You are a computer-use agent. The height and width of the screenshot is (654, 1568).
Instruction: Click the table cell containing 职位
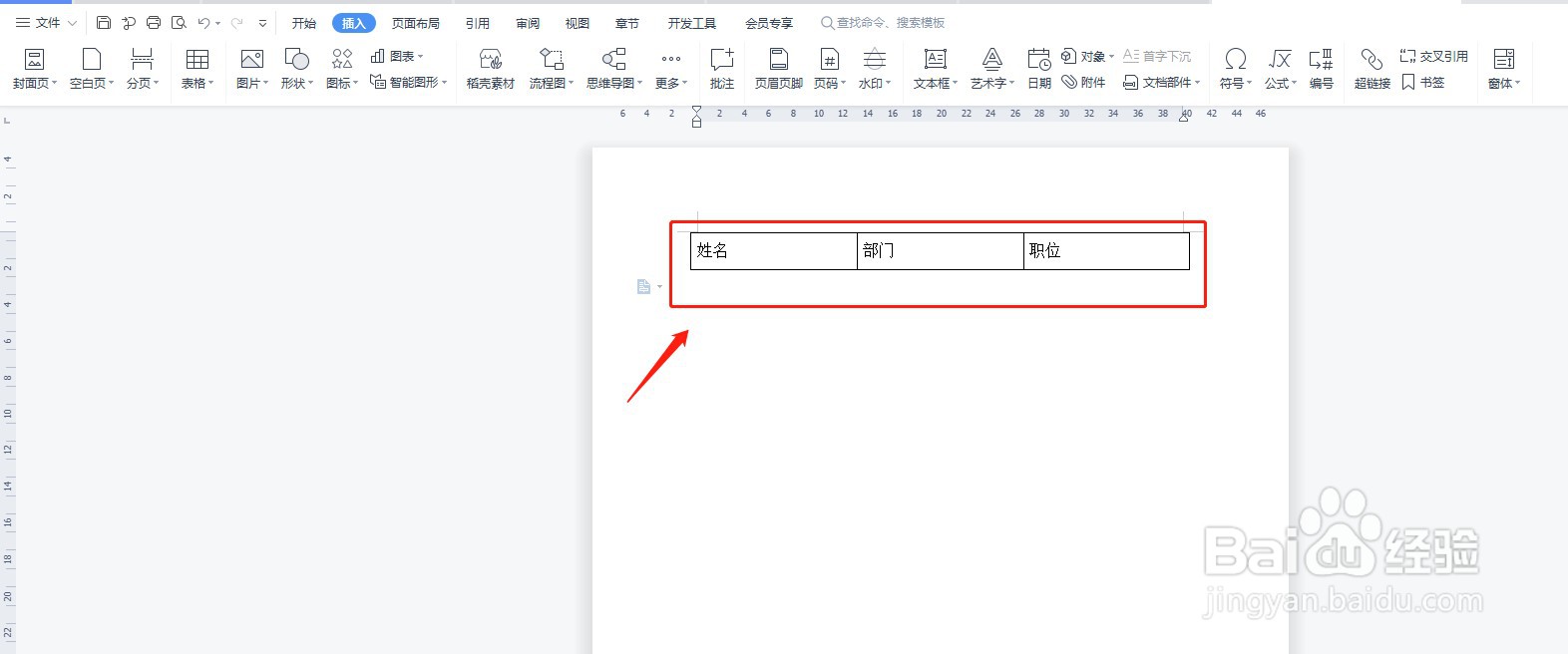click(x=1107, y=251)
